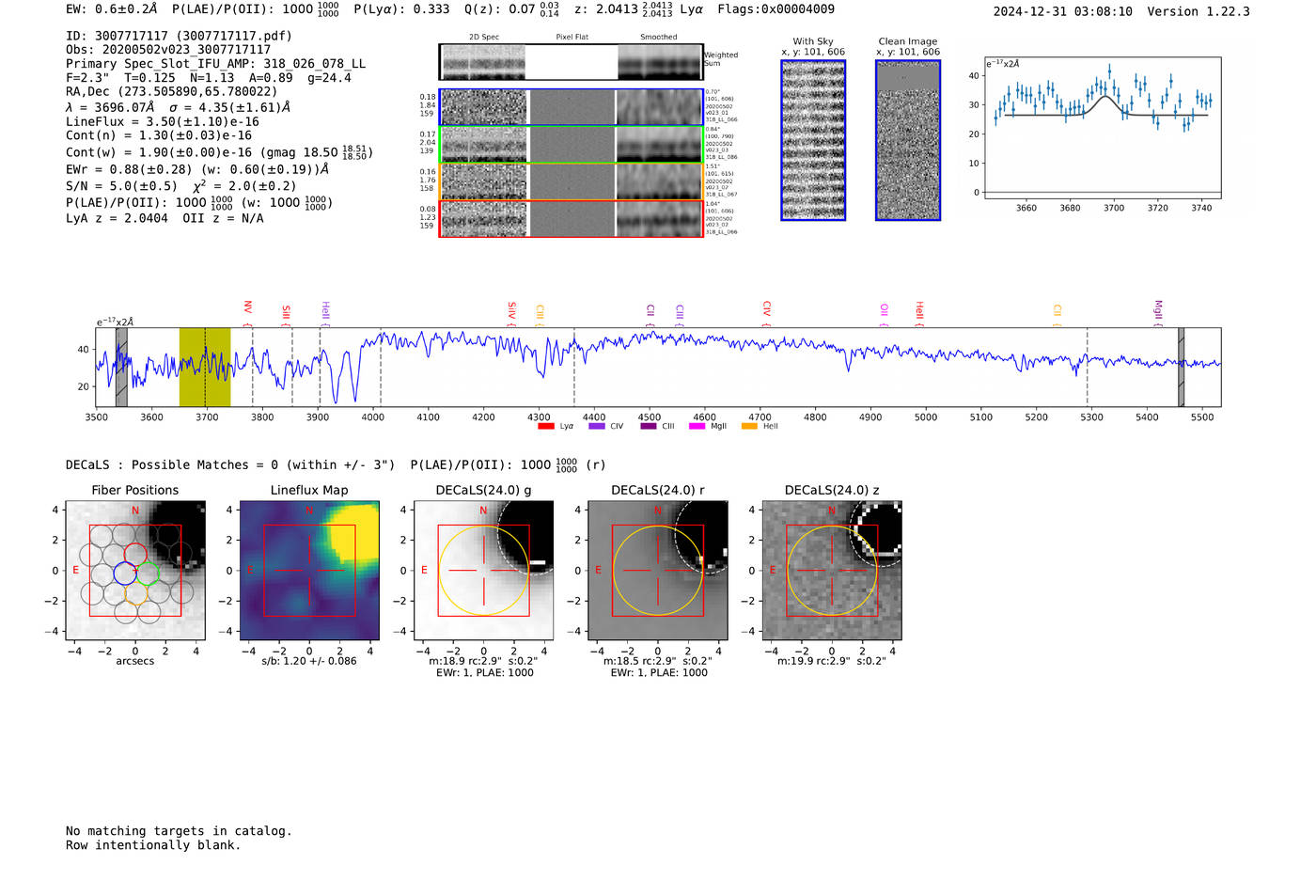Click the Gaussian emission line fit plot
Screen dimensions: 1316x896
pos(1102,128)
